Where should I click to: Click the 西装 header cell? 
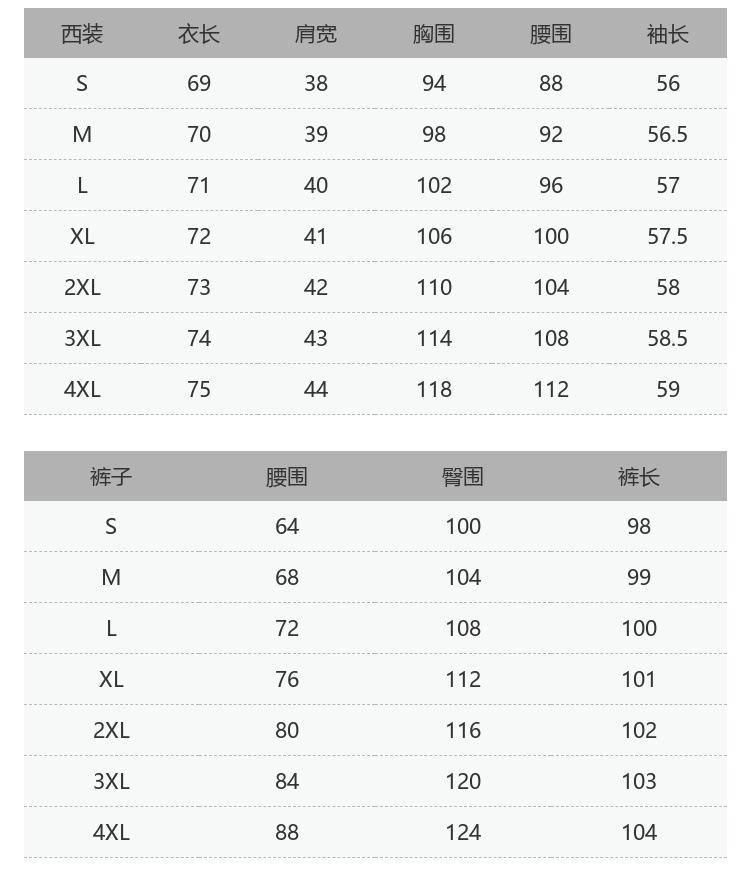(x=82, y=34)
